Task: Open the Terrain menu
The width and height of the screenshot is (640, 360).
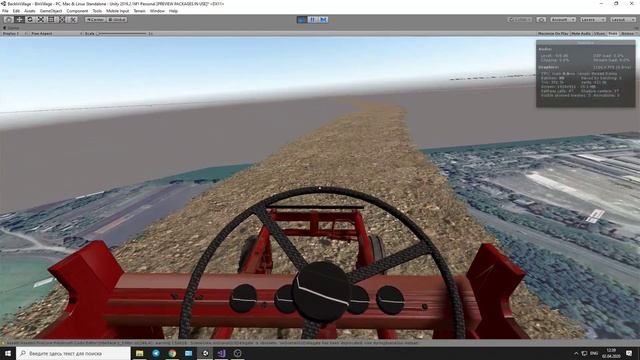Action: tap(140, 11)
